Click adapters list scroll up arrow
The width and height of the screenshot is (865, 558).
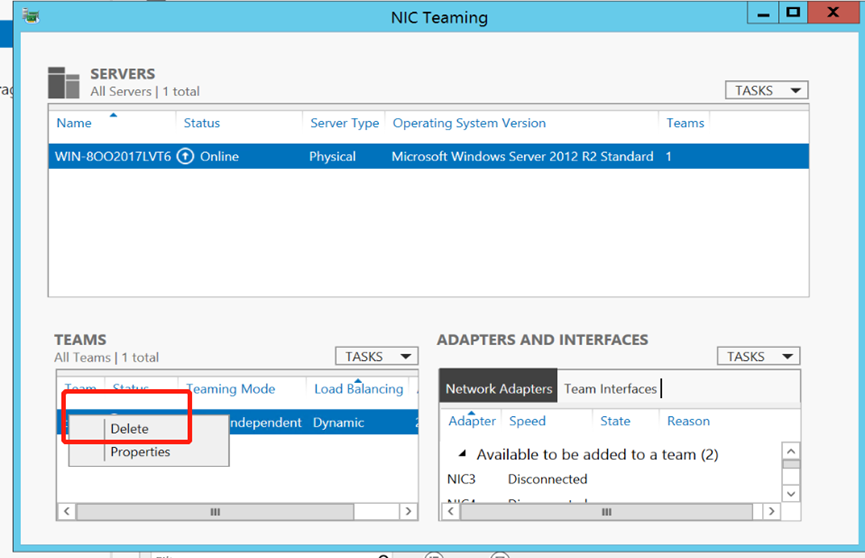tap(791, 451)
